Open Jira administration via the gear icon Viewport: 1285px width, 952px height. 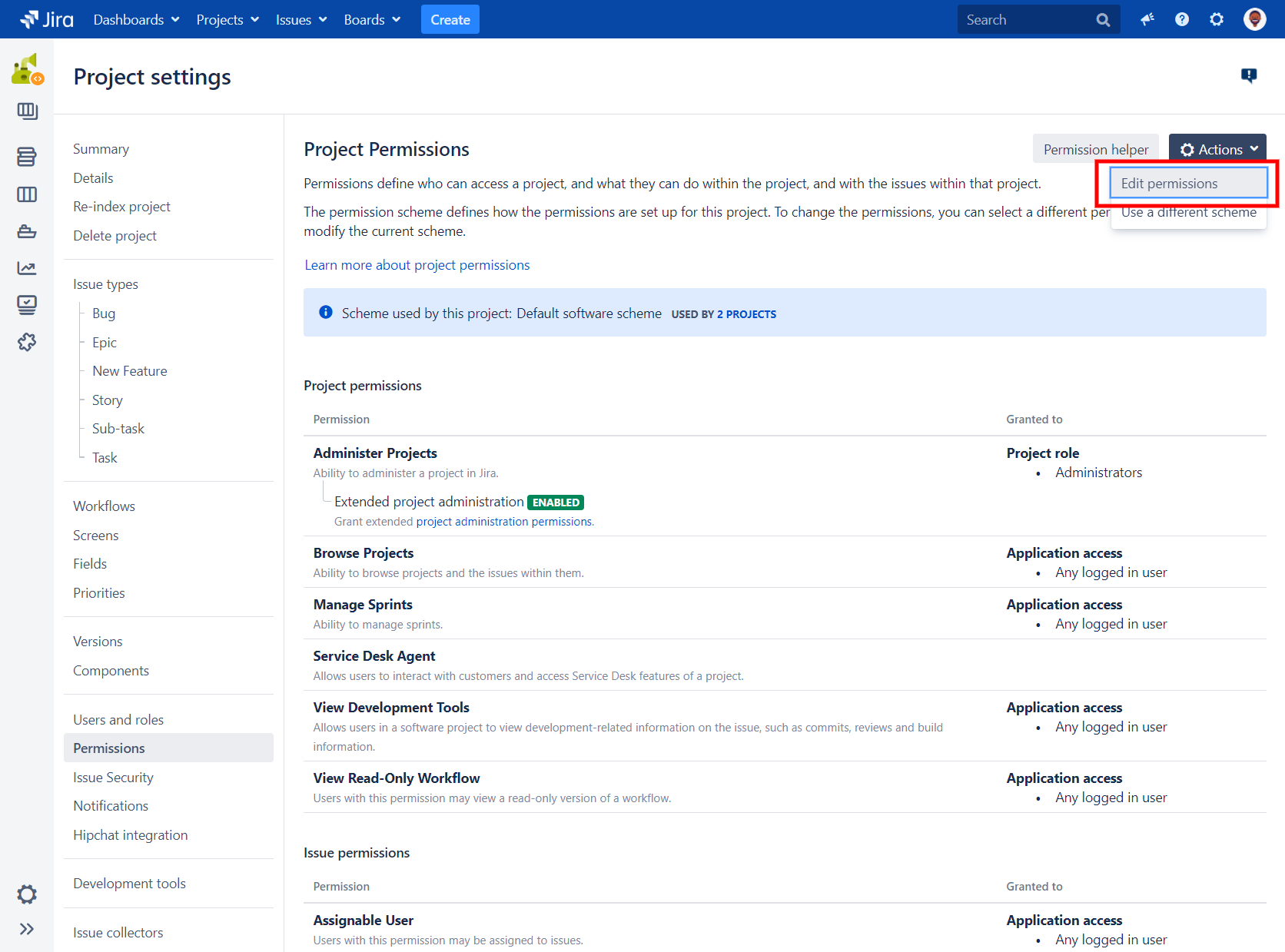pyautogui.click(x=1216, y=19)
